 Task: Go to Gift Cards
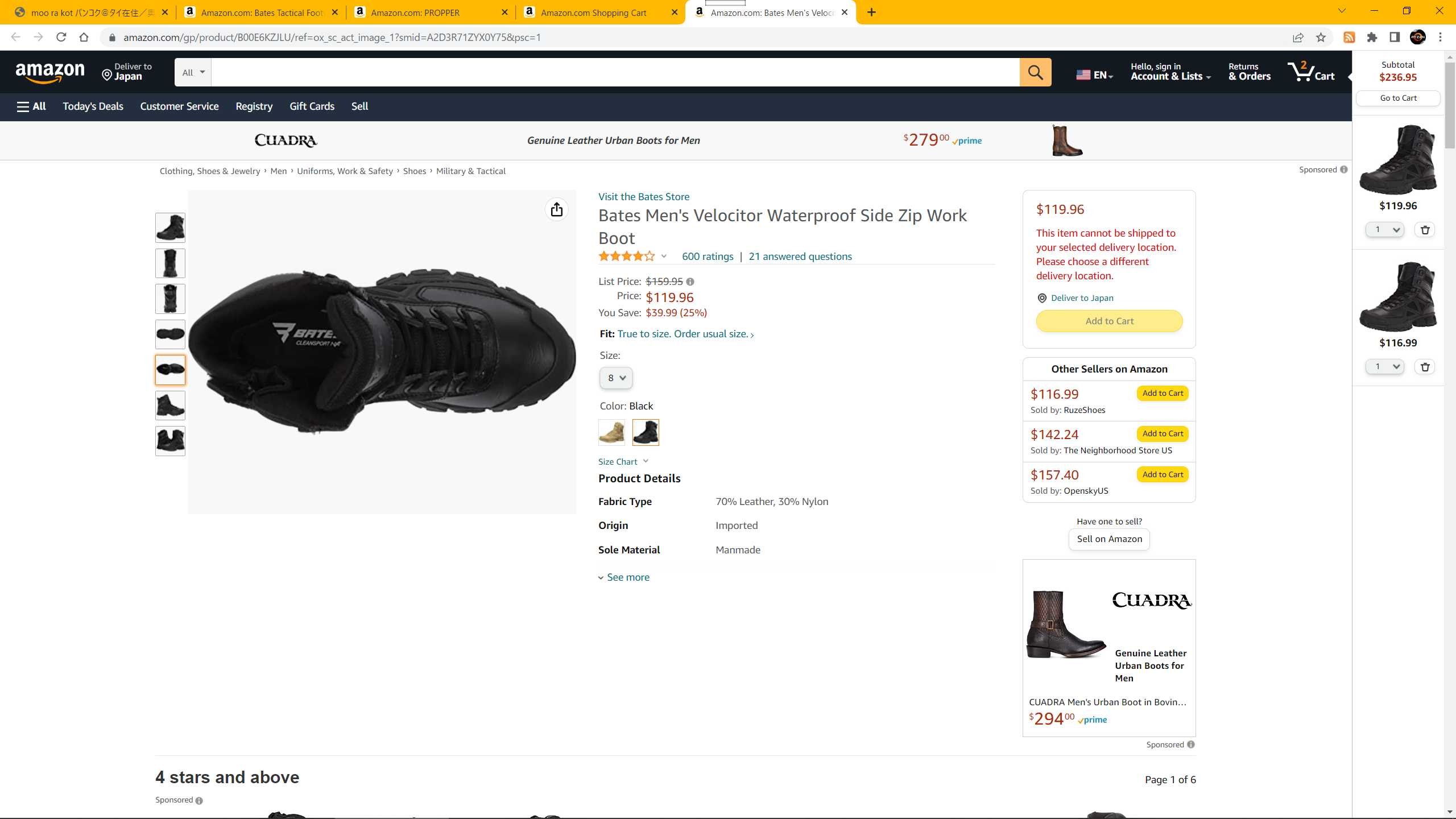coord(312,106)
